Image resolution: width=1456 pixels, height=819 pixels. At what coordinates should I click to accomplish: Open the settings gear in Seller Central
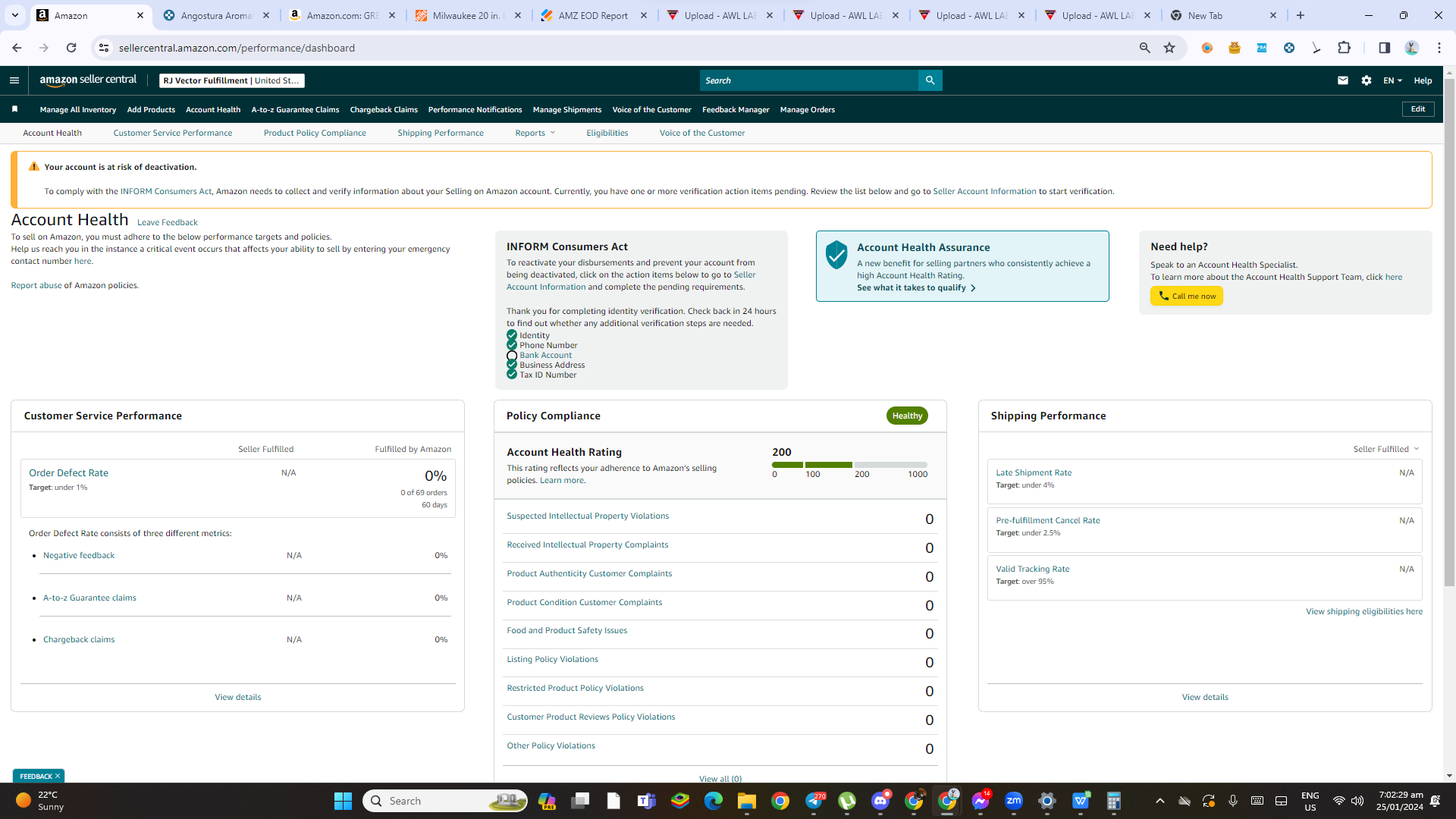coord(1367,80)
